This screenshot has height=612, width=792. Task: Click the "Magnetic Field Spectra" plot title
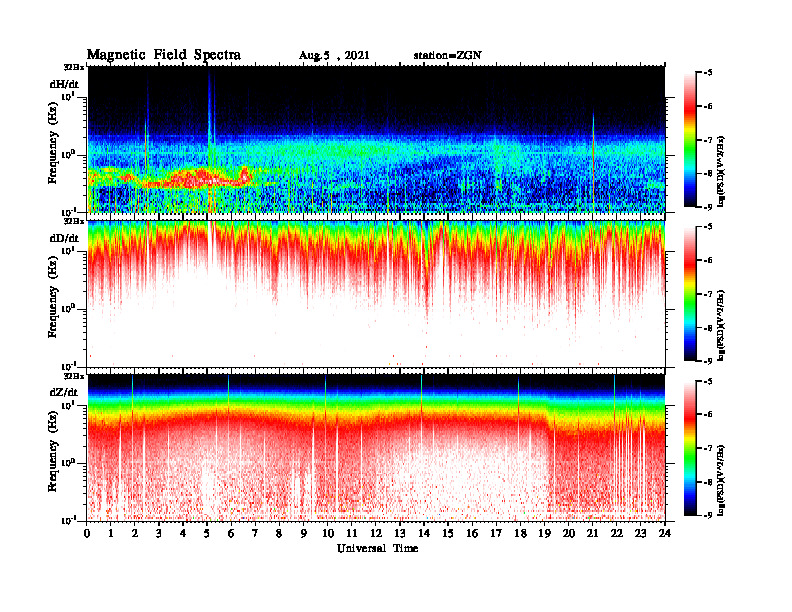click(x=164, y=55)
